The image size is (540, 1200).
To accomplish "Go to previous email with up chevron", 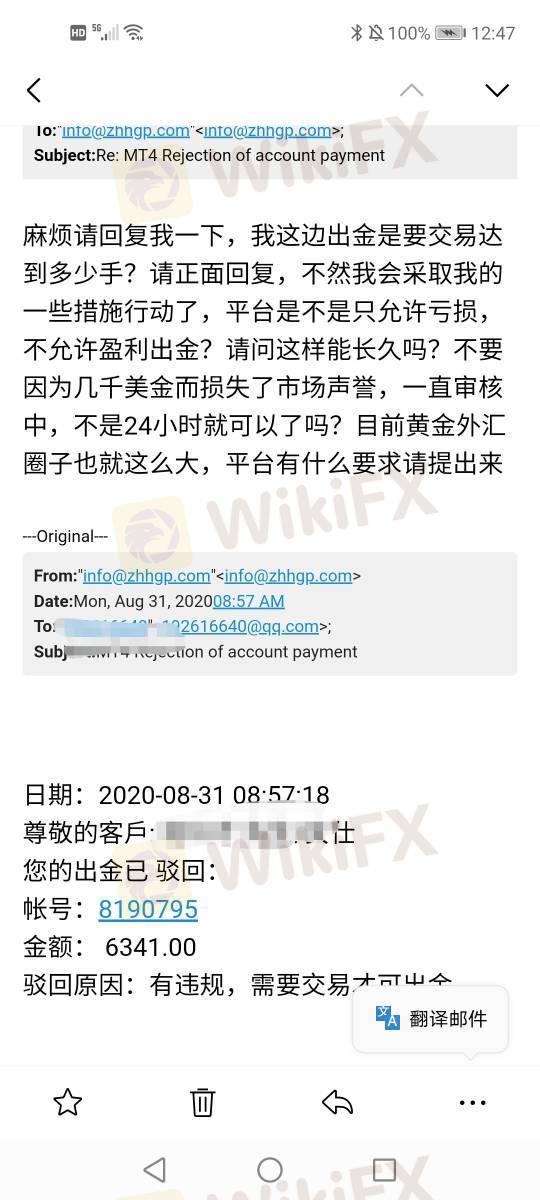I will tap(411, 90).
